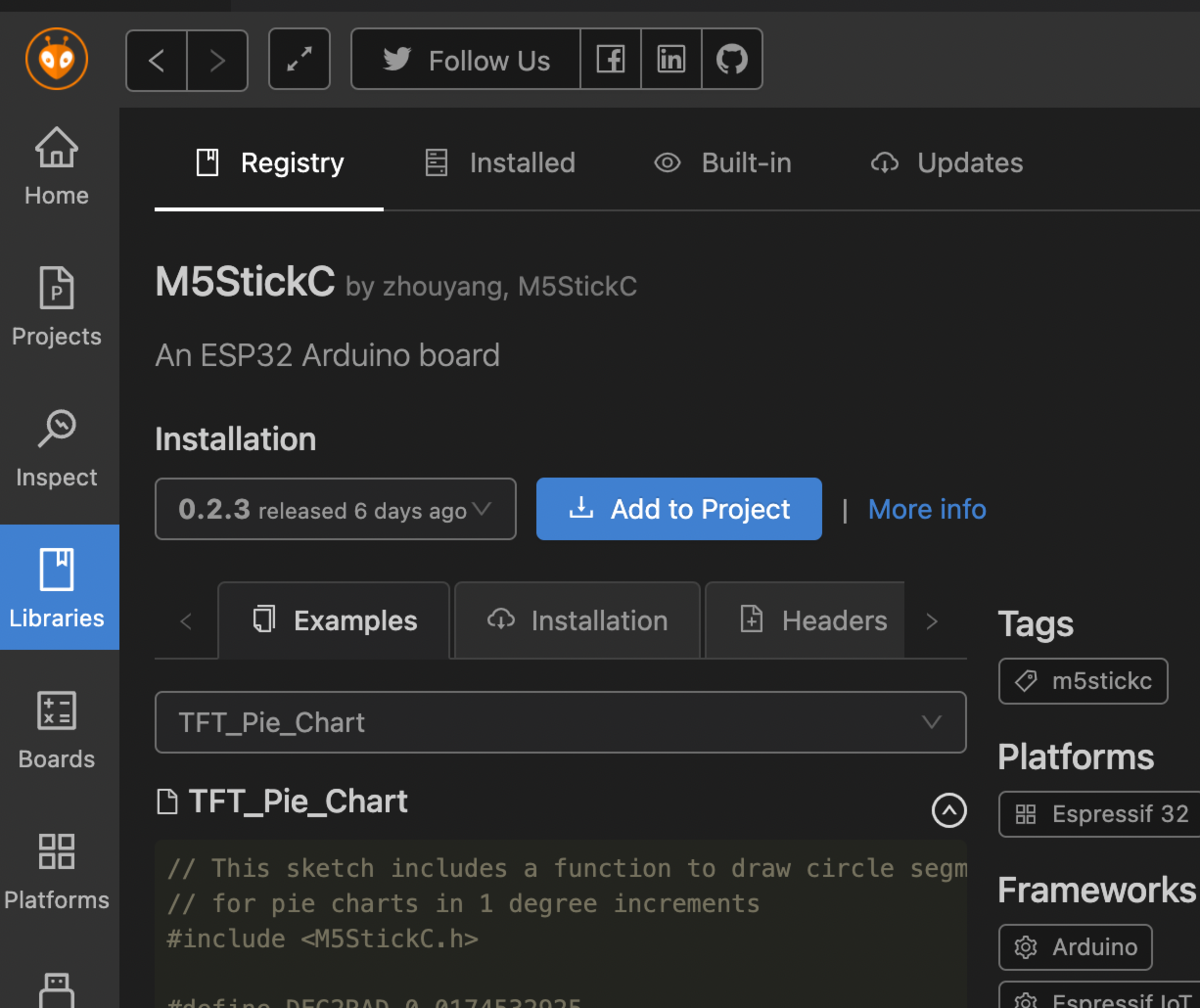Open the Projects sidebar section
Viewport: 1200px width, 1008px height.
(57, 307)
